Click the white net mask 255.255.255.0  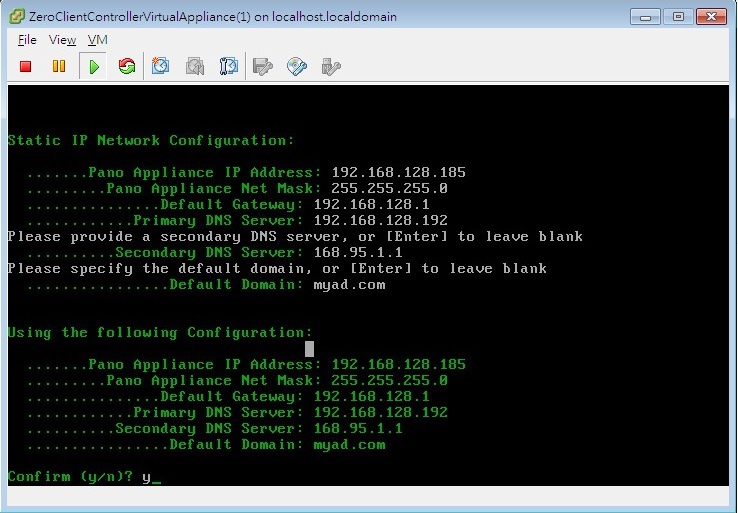(389, 188)
